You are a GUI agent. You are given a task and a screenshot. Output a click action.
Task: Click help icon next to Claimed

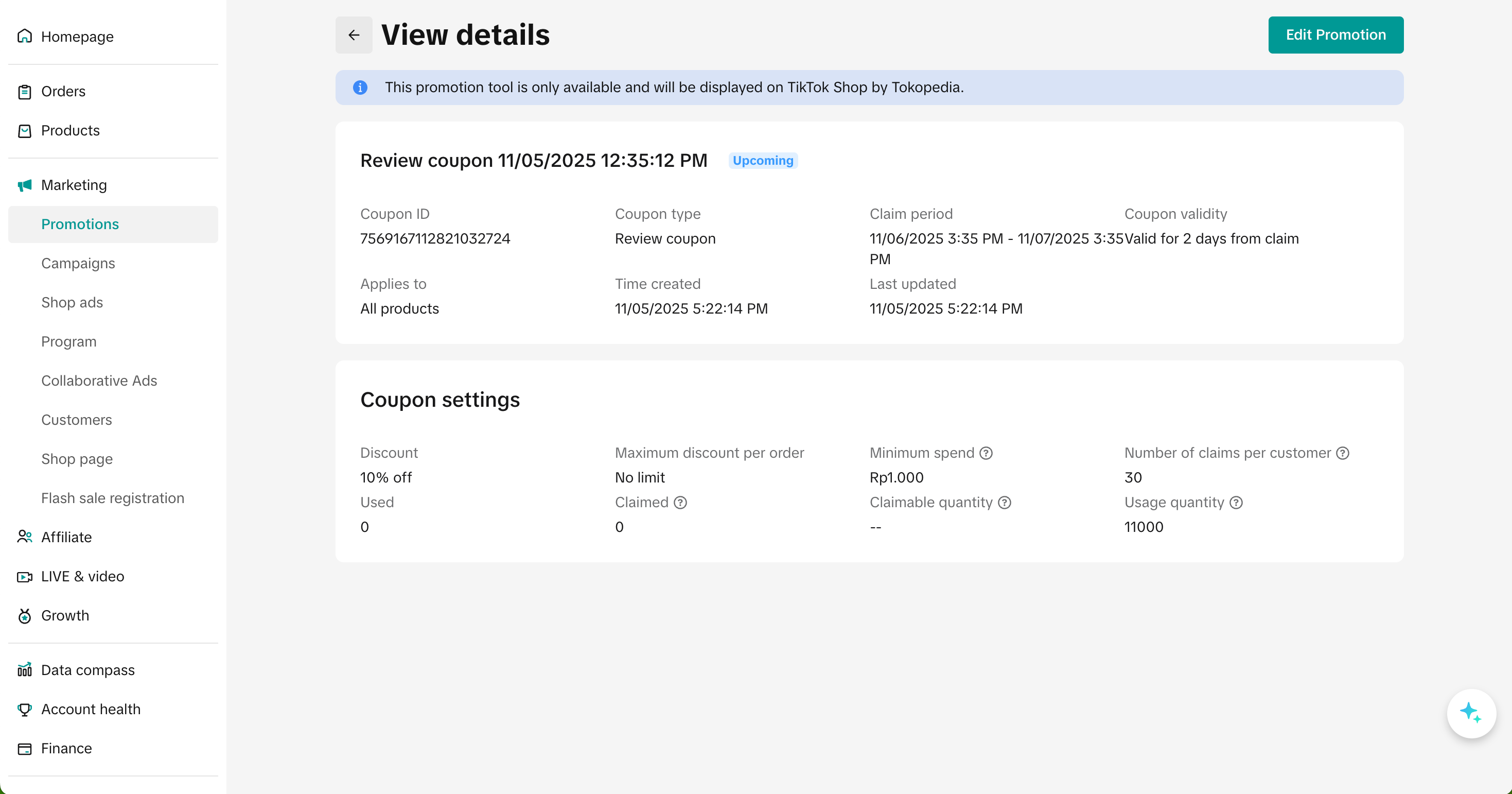(x=680, y=502)
